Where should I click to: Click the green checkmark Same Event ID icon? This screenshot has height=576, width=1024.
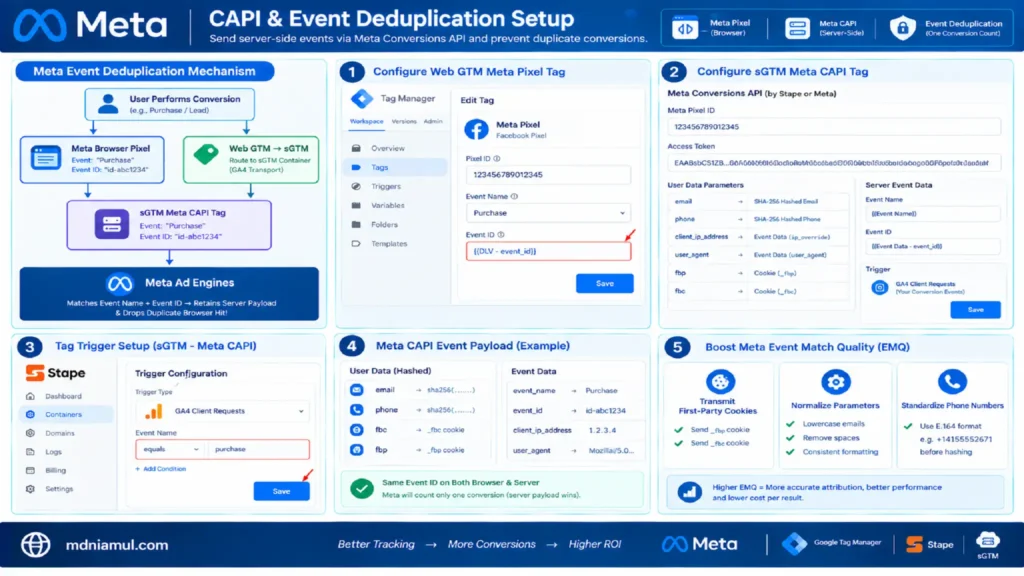pos(362,488)
